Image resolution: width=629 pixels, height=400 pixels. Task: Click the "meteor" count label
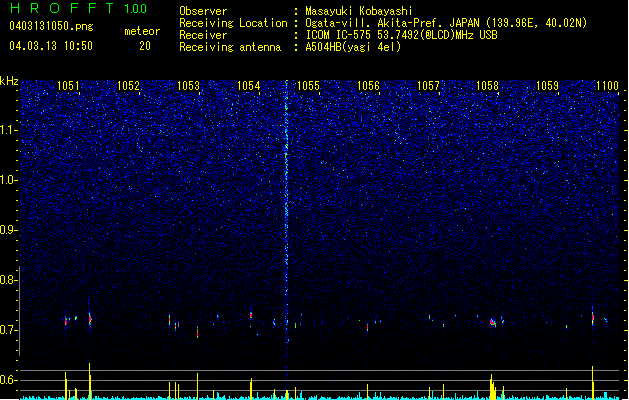click(x=142, y=31)
